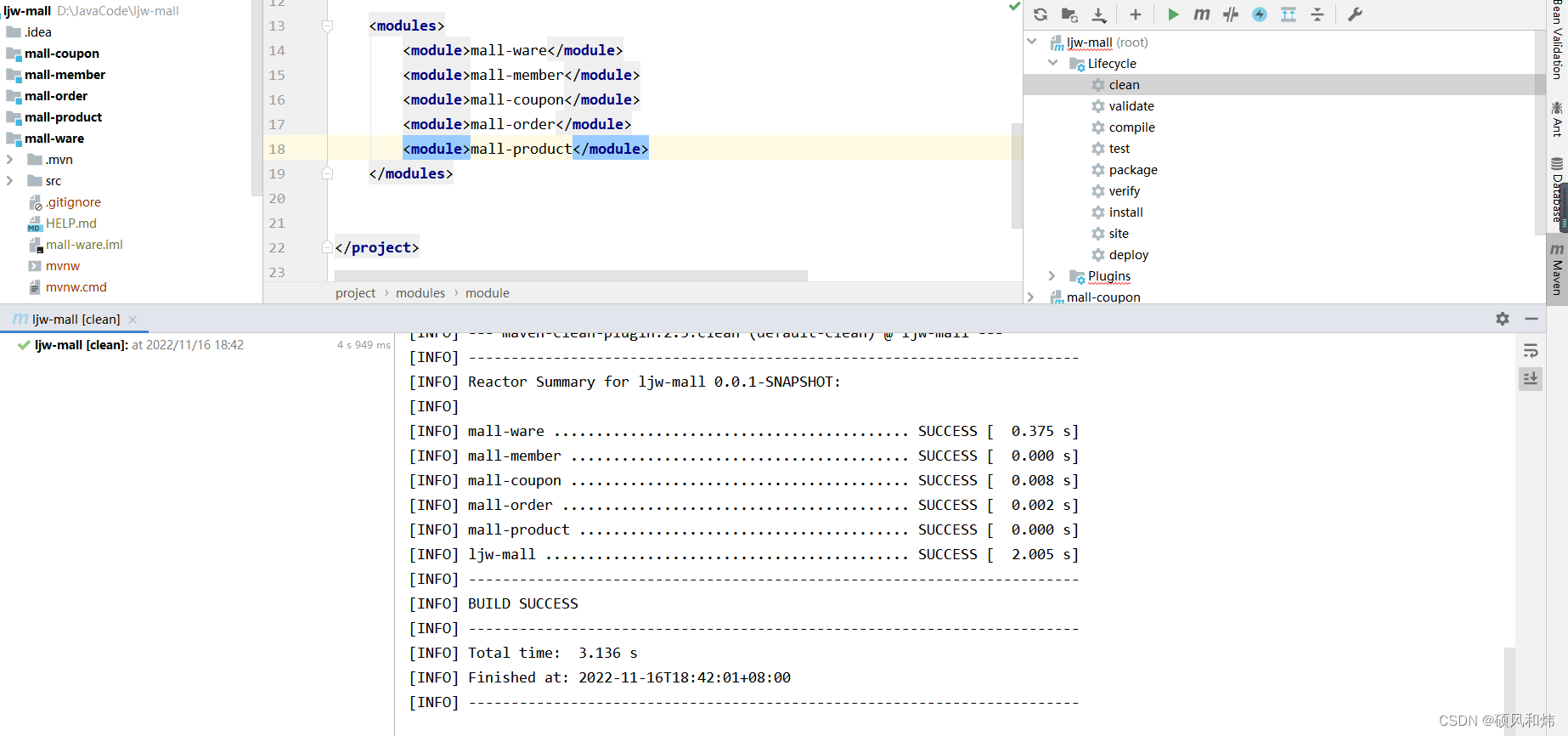Collapse Lifecycle node
This screenshot has width=1568, height=736.
pyautogui.click(x=1053, y=63)
